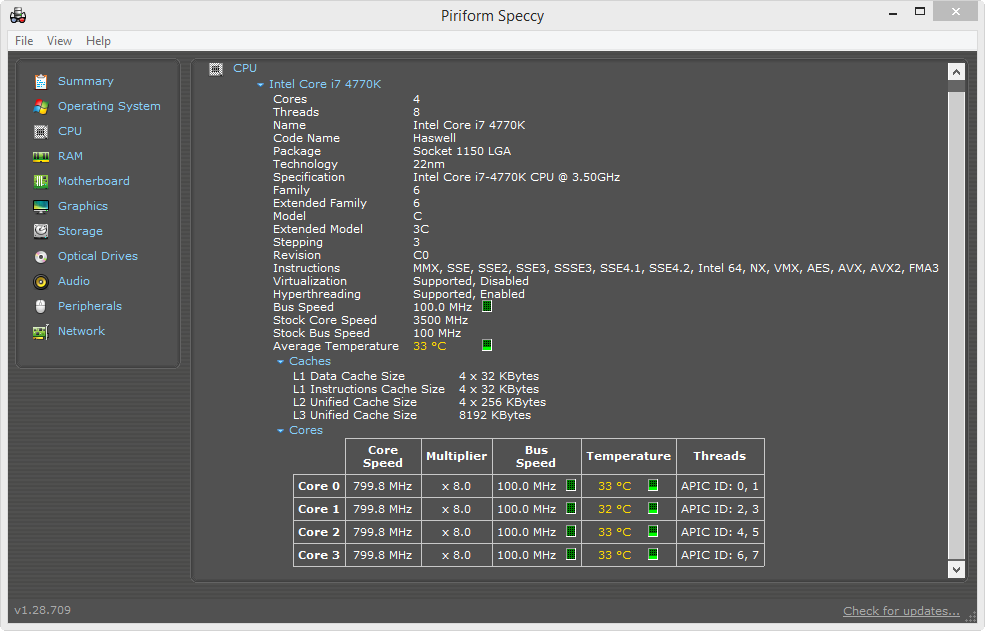Click the Caches section heading text

coord(310,361)
